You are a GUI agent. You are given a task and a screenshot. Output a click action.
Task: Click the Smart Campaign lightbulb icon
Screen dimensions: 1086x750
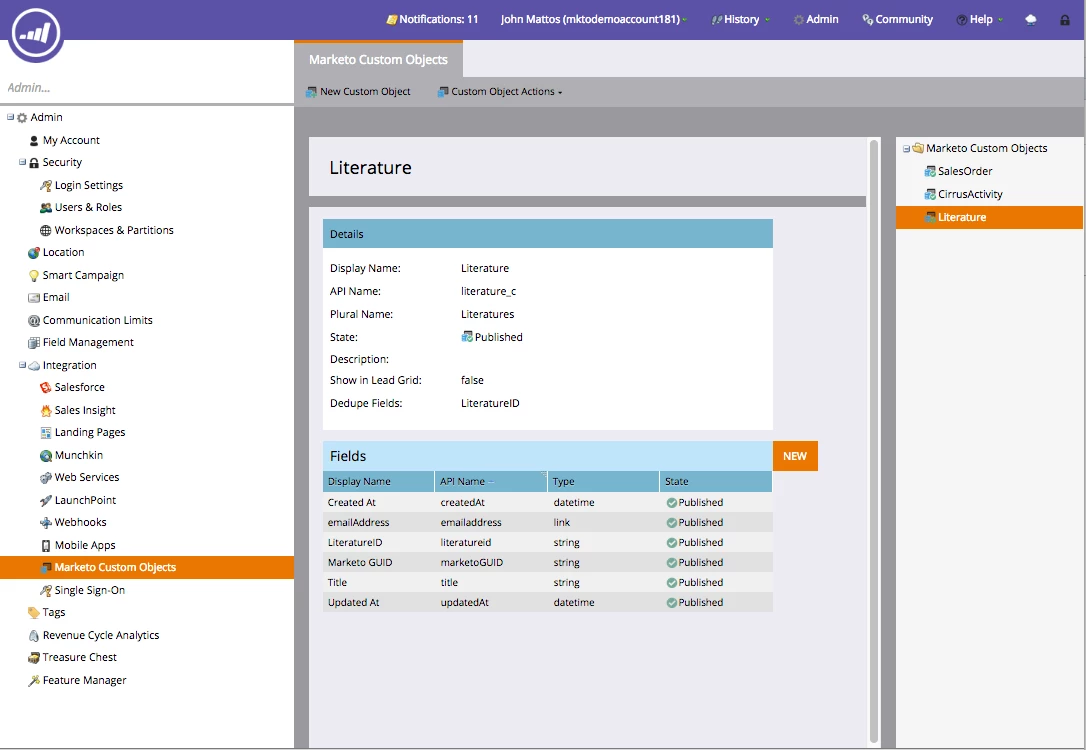click(x=33, y=276)
